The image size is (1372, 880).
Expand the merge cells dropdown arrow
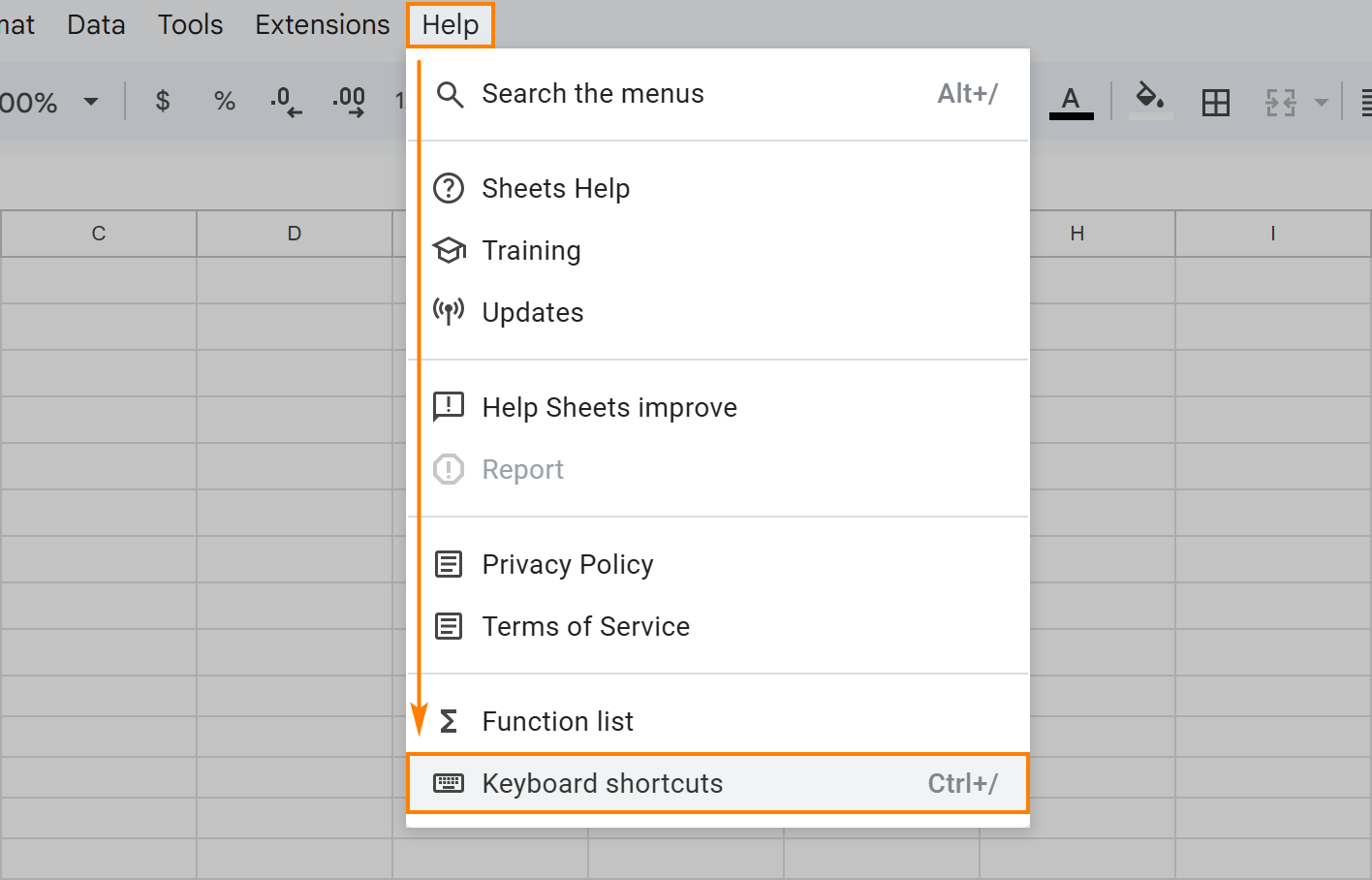[1321, 102]
